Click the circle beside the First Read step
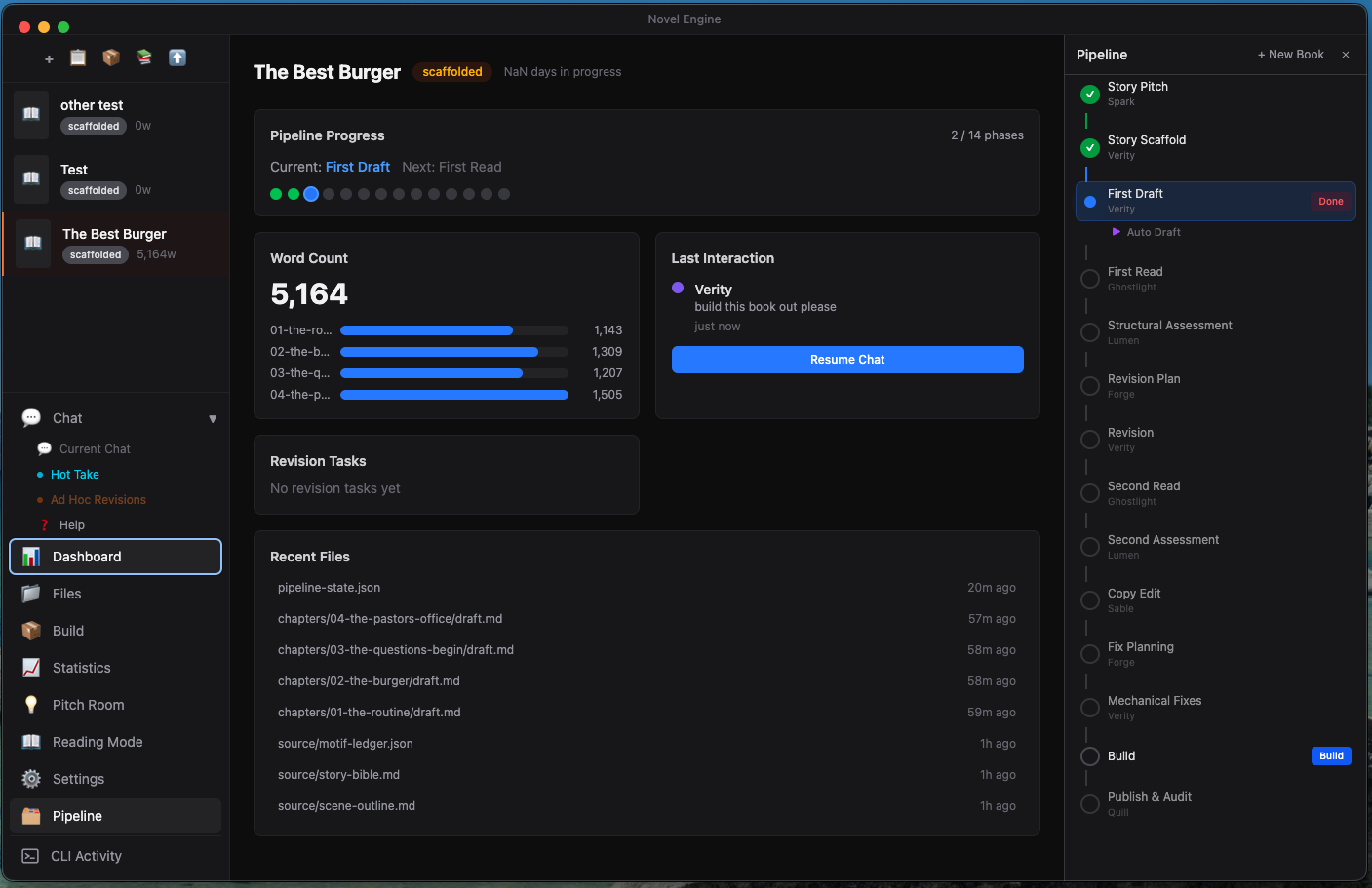 click(x=1089, y=279)
